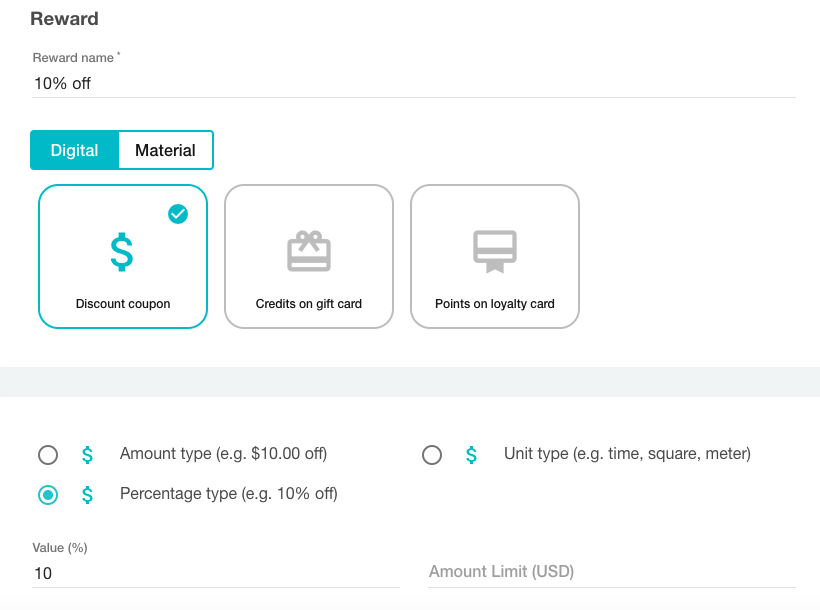Image resolution: width=820 pixels, height=610 pixels.
Task: Click dollar icon beside Unit type
Action: (471, 455)
